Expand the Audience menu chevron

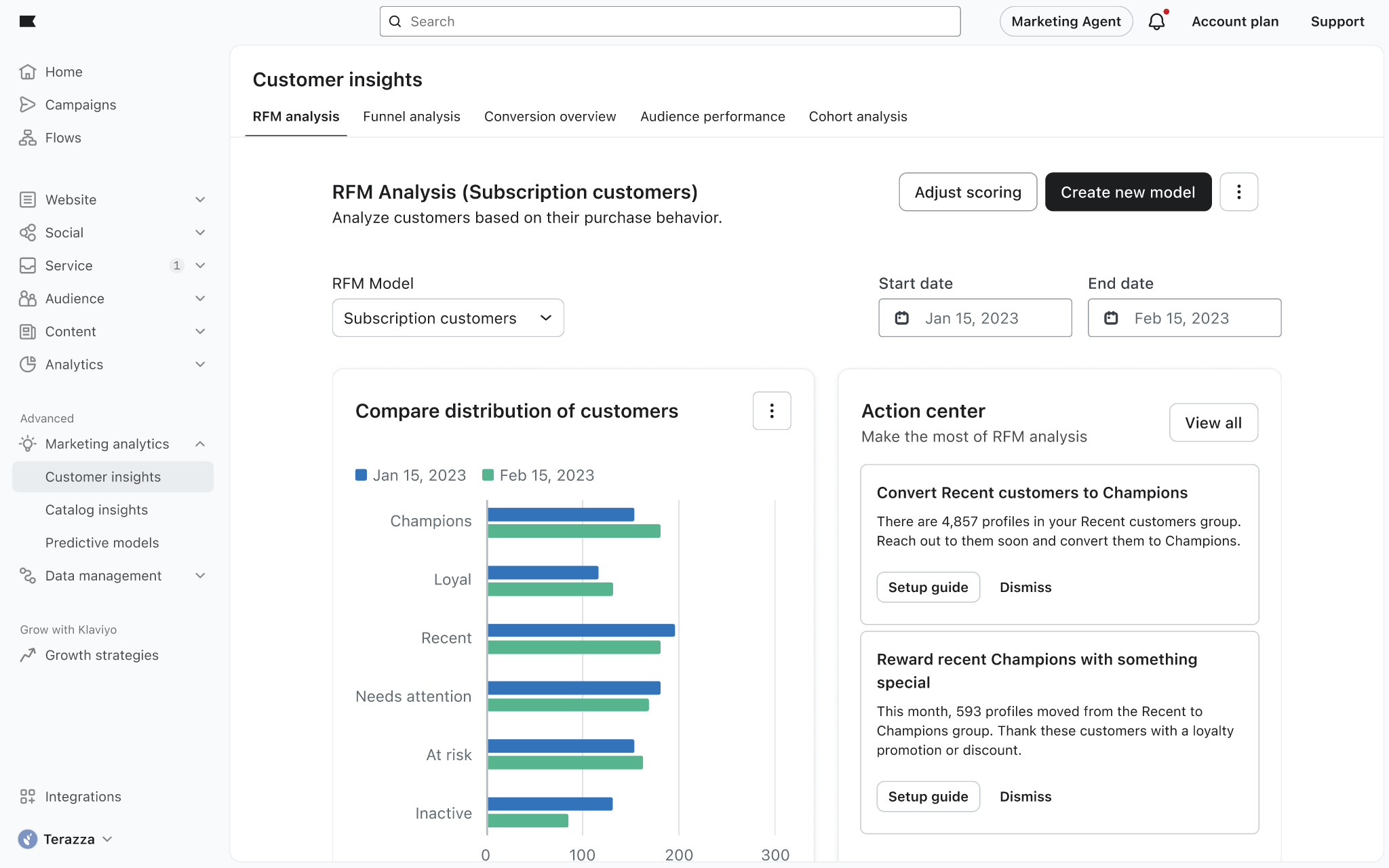(200, 298)
